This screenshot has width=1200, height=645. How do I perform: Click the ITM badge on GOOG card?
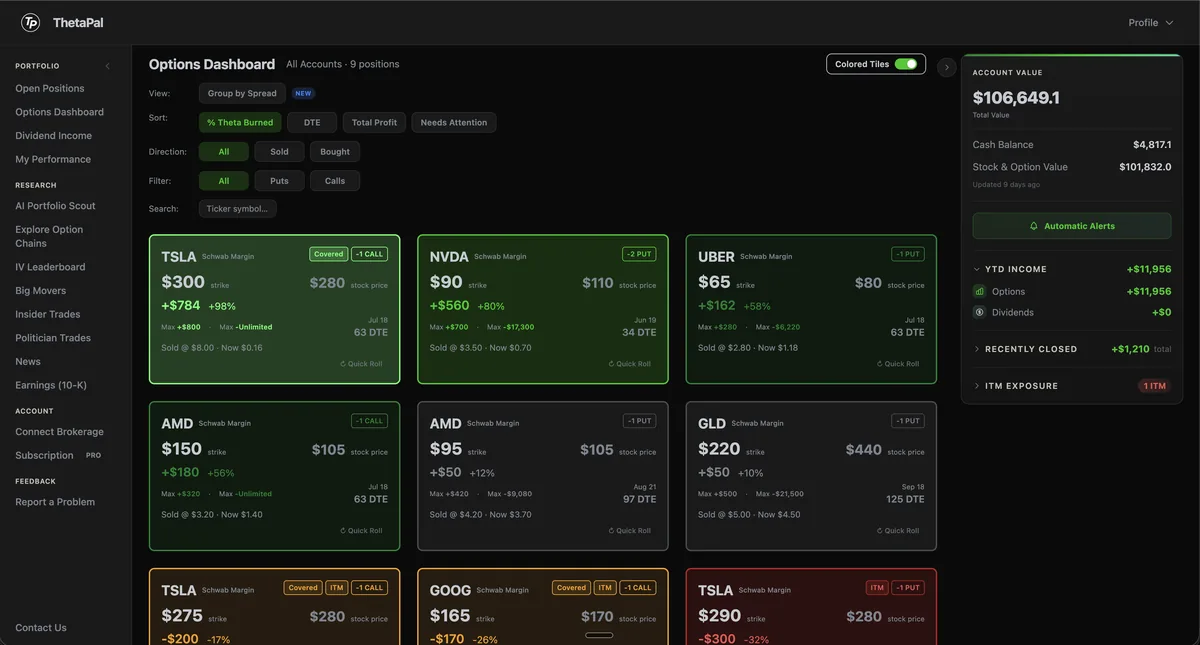point(604,588)
